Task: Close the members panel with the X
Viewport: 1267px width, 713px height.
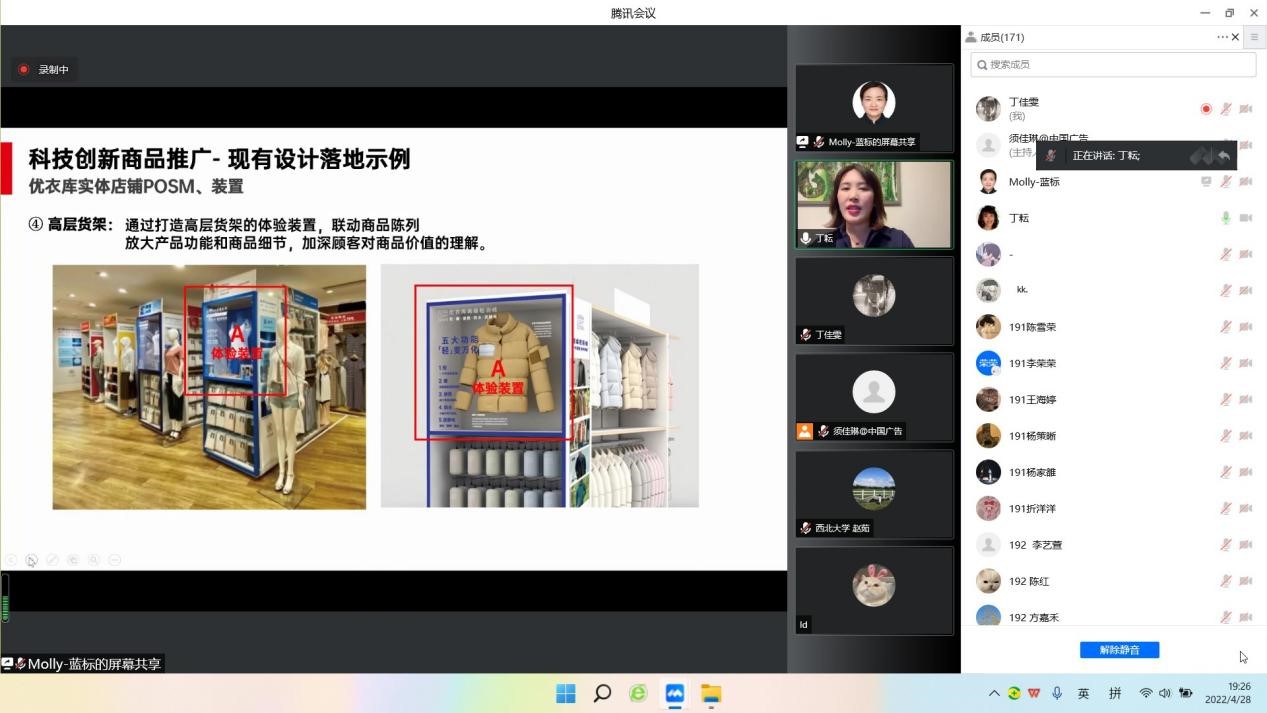Action: coord(1235,37)
